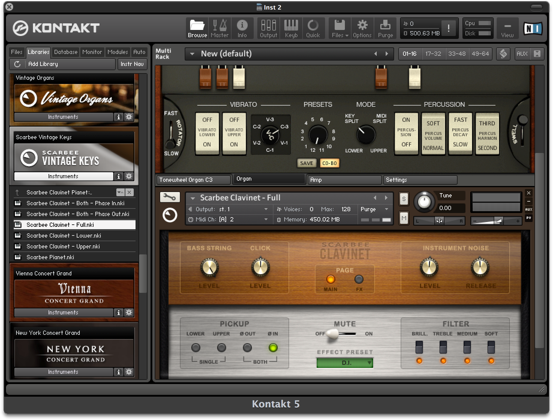Select the Pickup Lower button
This screenshot has height=420, width=553.
point(195,348)
